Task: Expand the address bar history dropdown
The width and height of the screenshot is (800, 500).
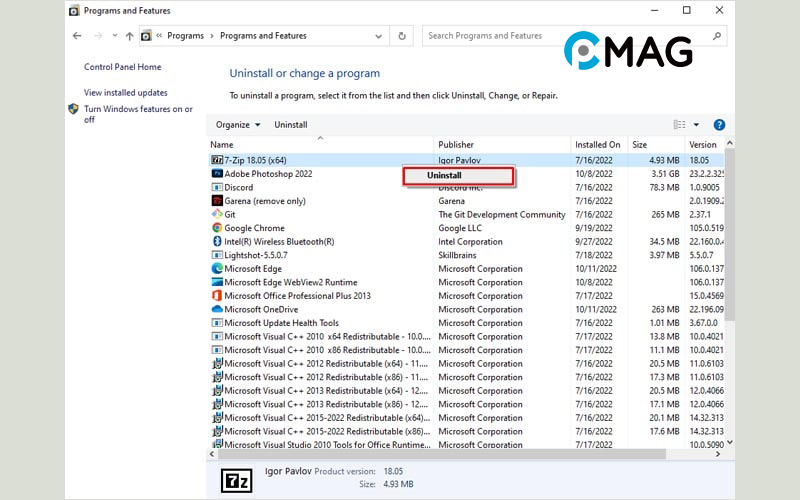Action: [x=377, y=36]
